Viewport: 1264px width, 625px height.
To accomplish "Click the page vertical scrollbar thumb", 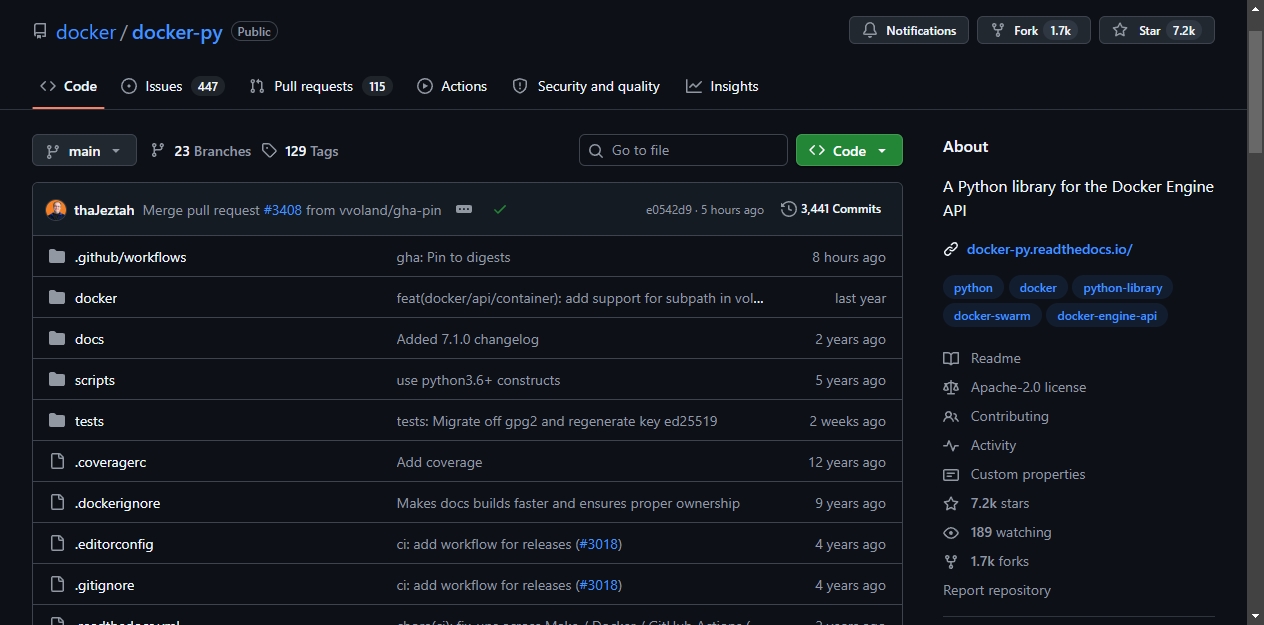I will [x=1256, y=92].
